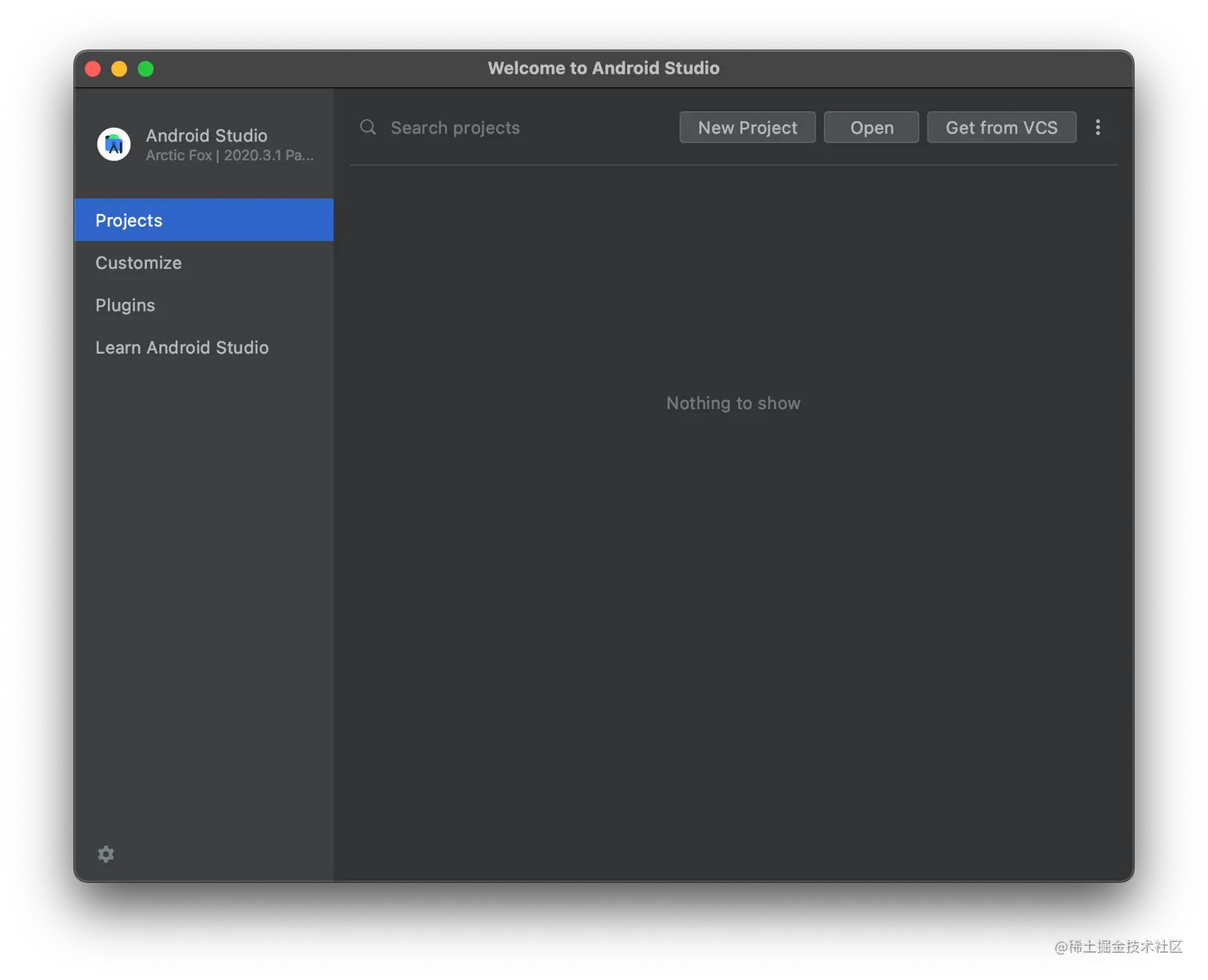Screen dimensions: 1208x980
Task: Click the Nothing to show placeholder text
Action: [x=733, y=403]
